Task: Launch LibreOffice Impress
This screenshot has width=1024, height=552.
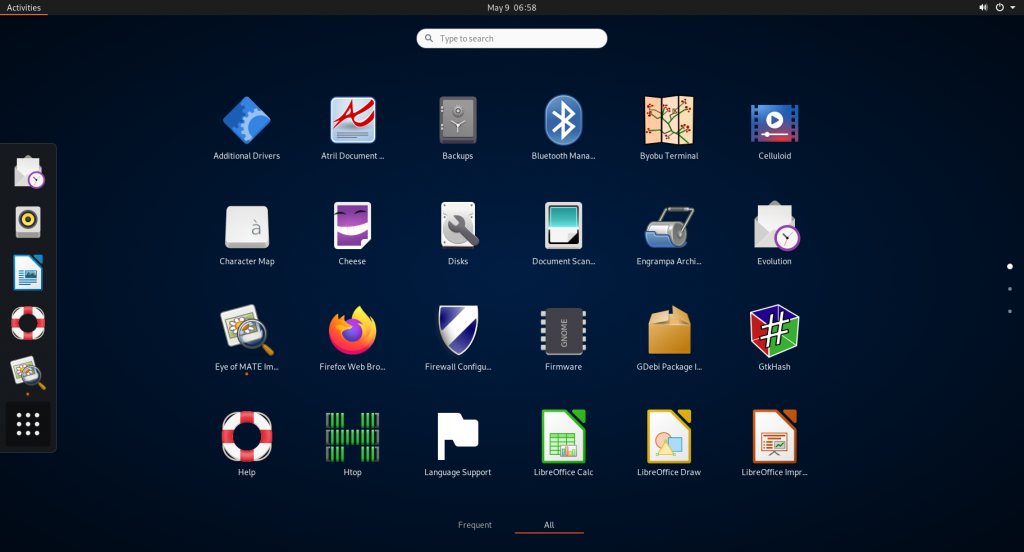Action: [775, 444]
